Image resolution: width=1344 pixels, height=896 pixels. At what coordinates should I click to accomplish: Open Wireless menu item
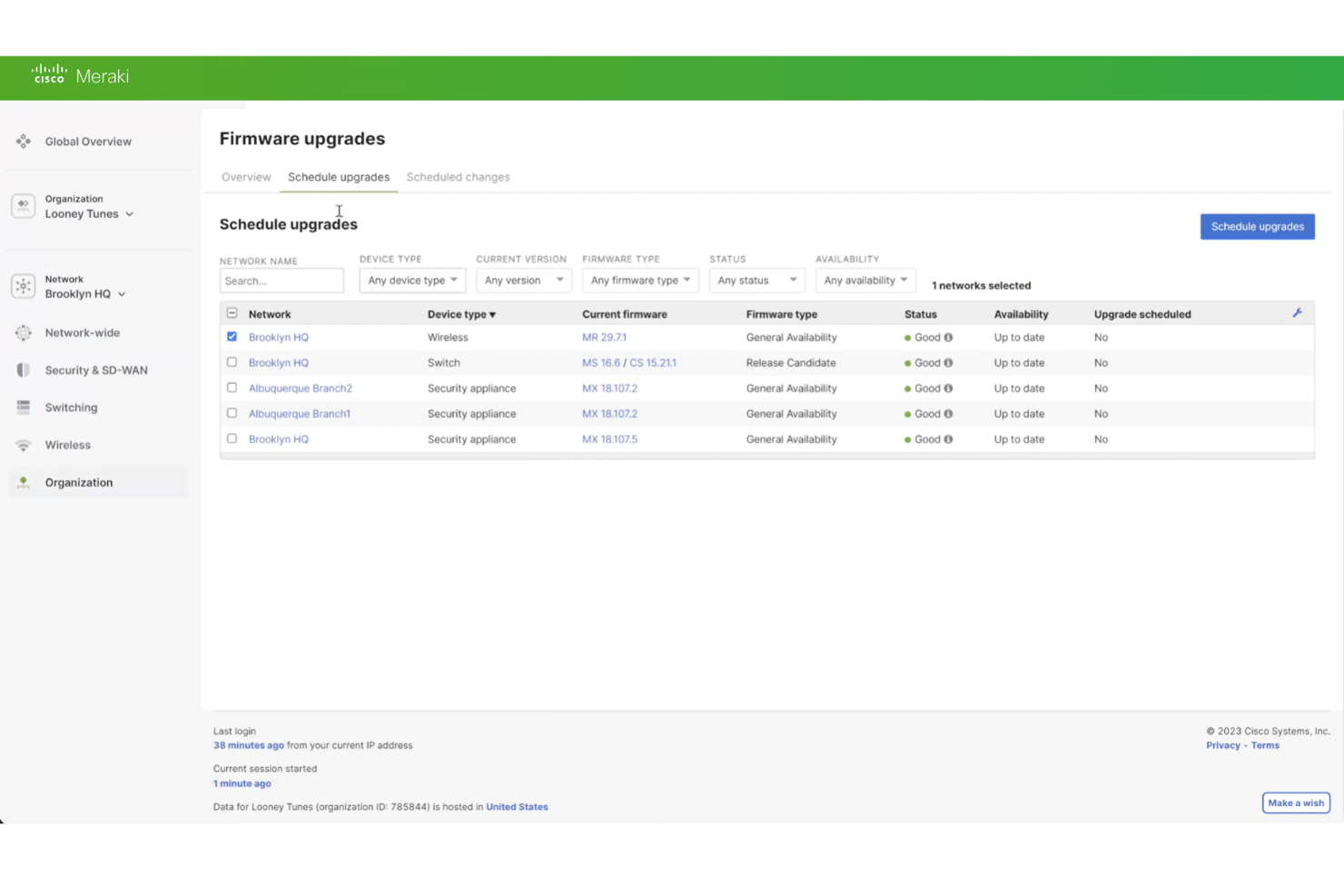68,445
